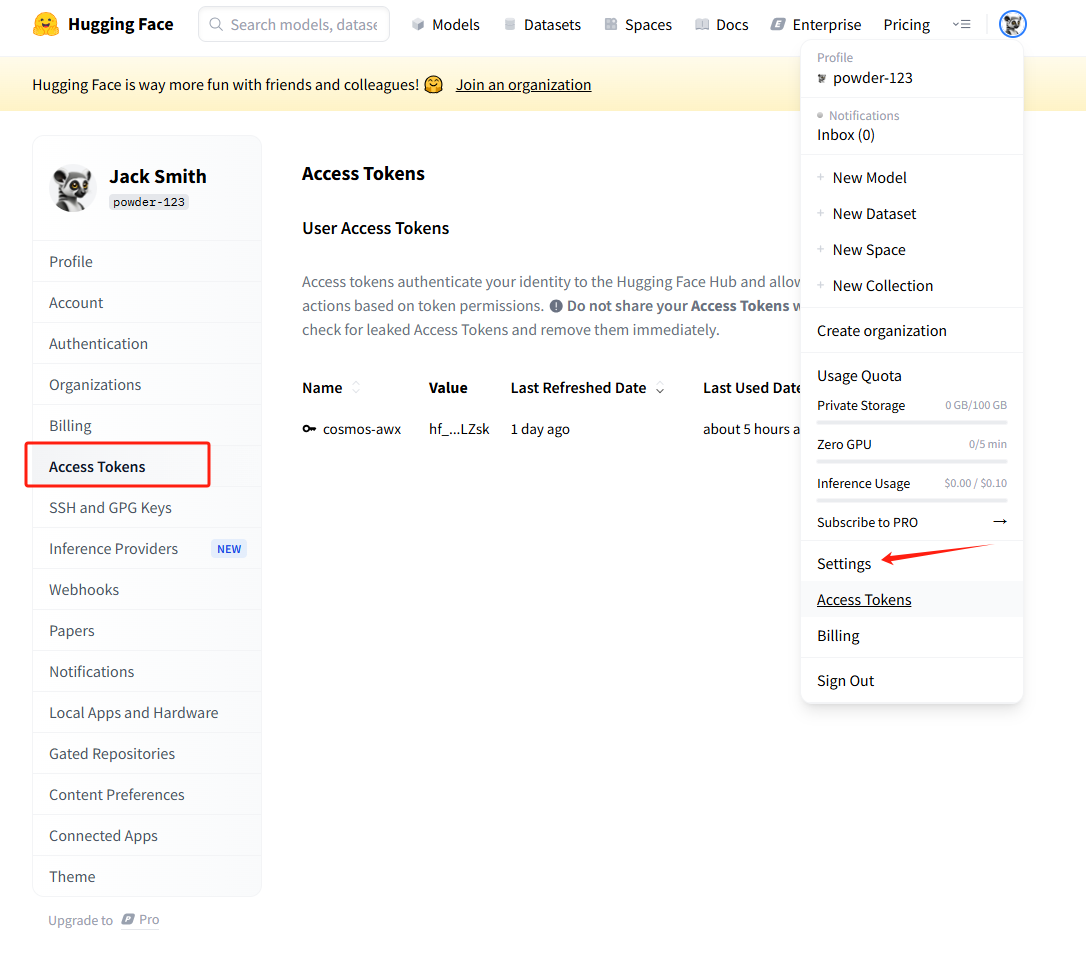Click the cosmos-awx token name
Image resolution: width=1086 pixels, height=979 pixels.
(x=362, y=429)
